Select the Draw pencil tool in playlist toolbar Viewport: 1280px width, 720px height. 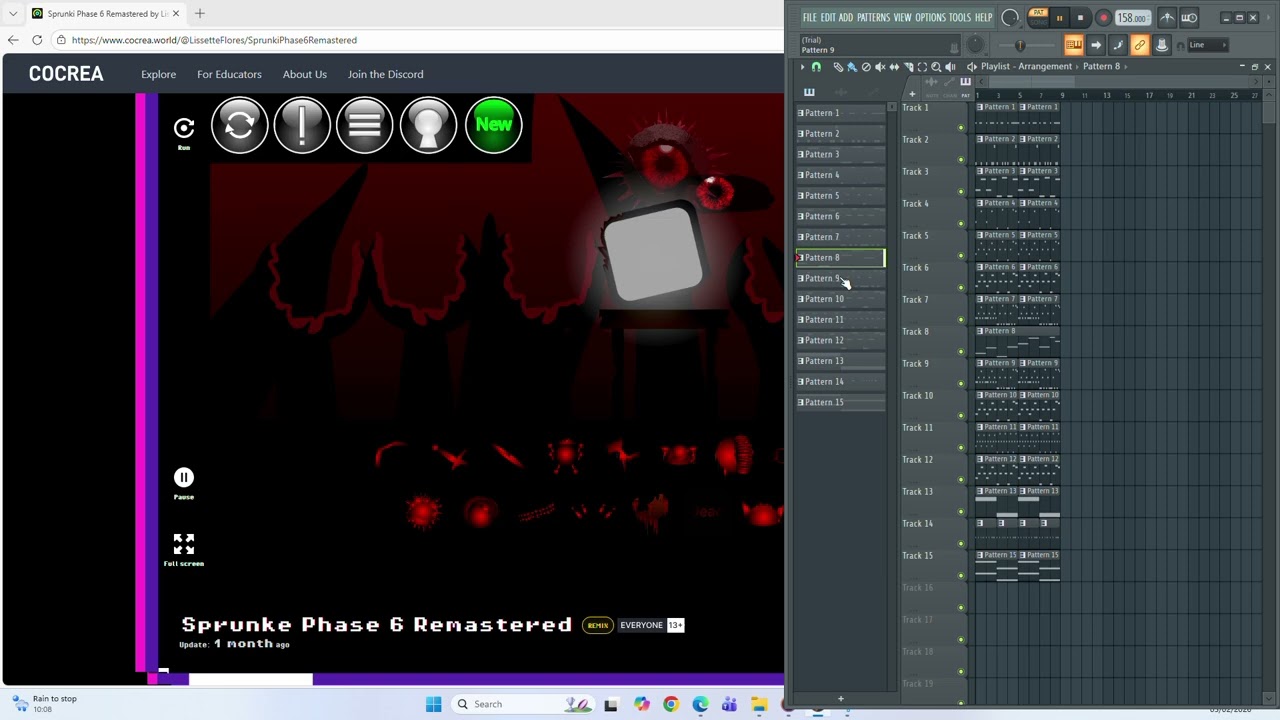click(x=838, y=67)
